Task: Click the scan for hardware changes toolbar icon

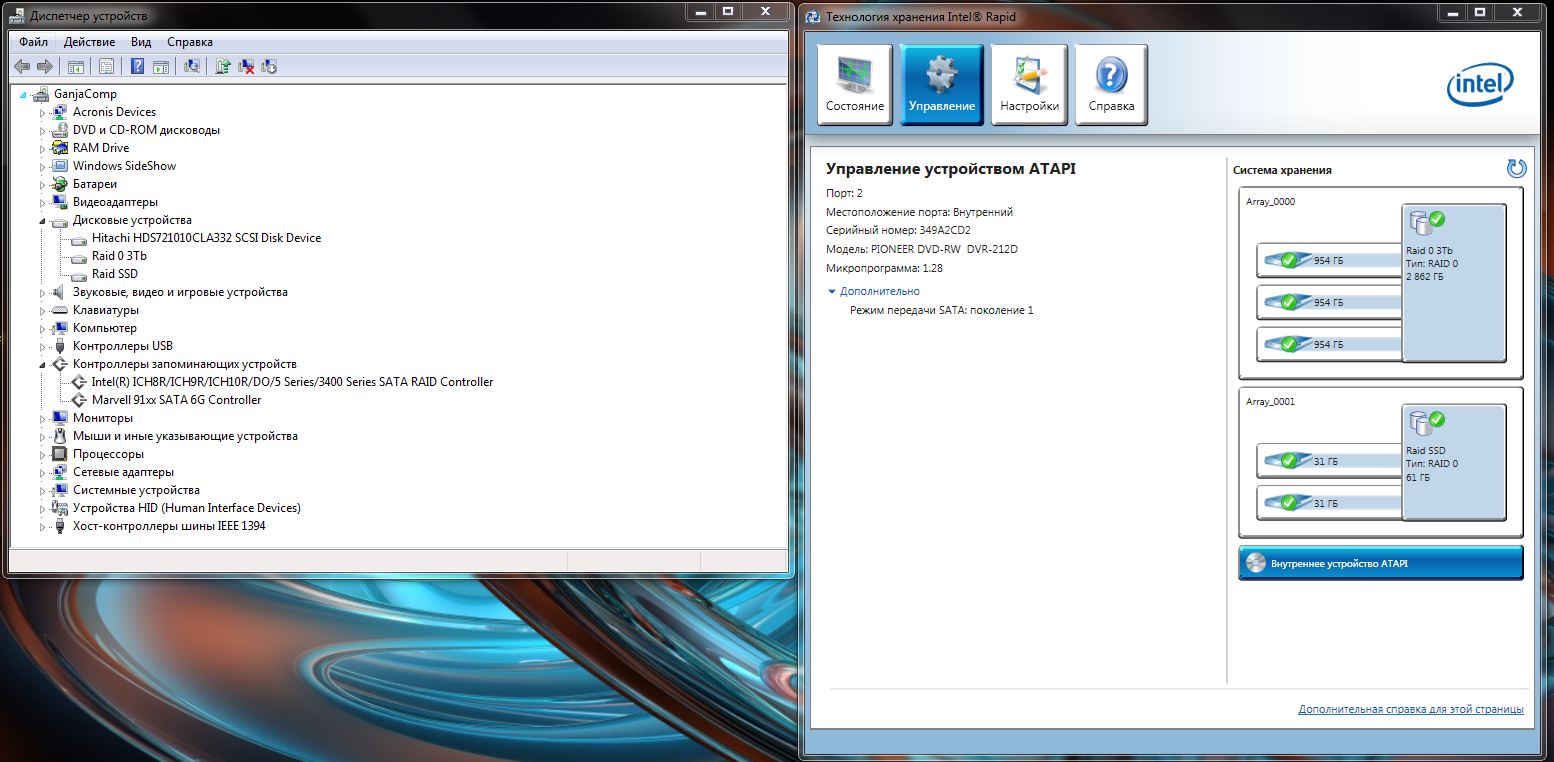Action: pos(192,66)
